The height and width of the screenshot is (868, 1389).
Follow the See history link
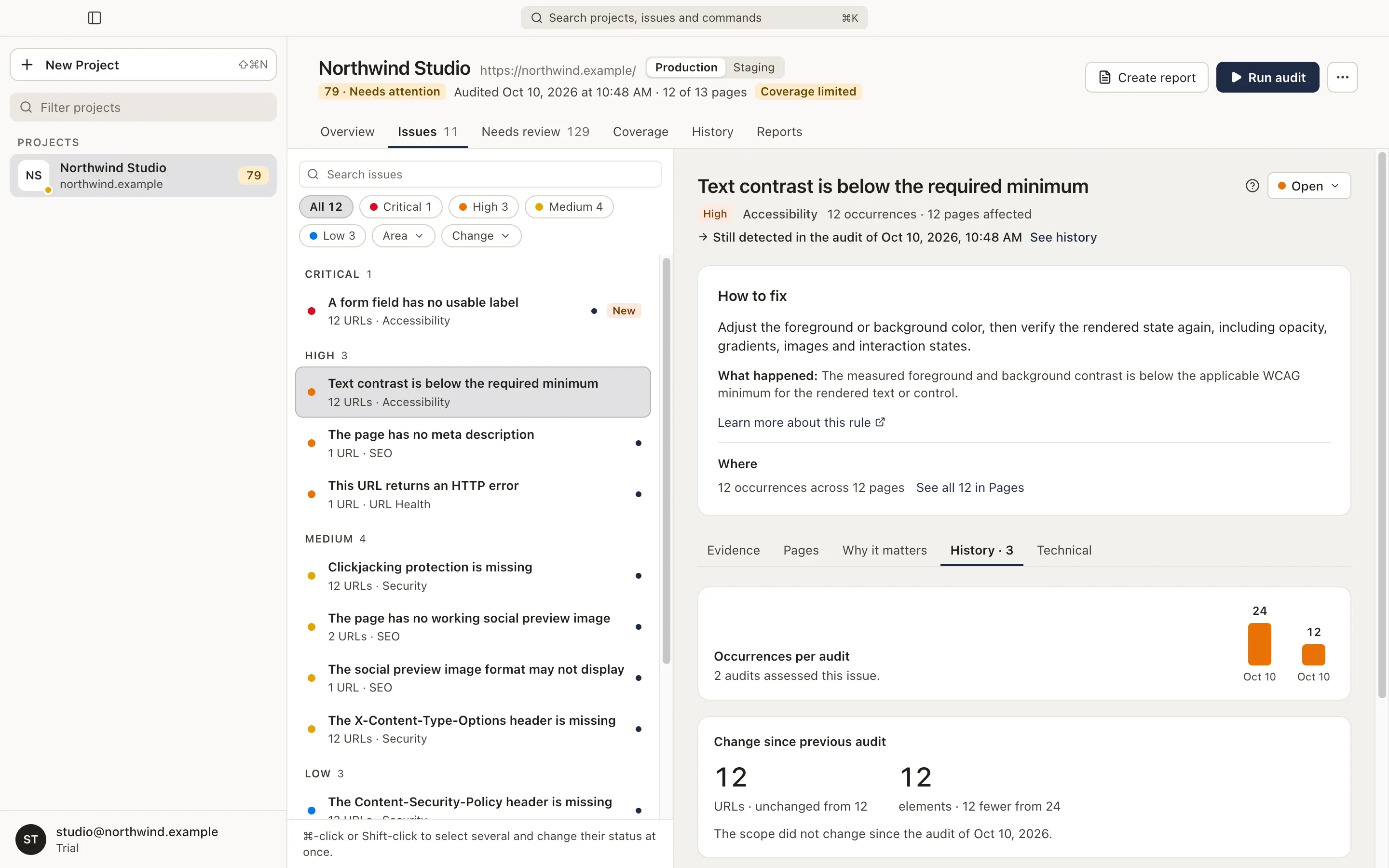click(1063, 237)
